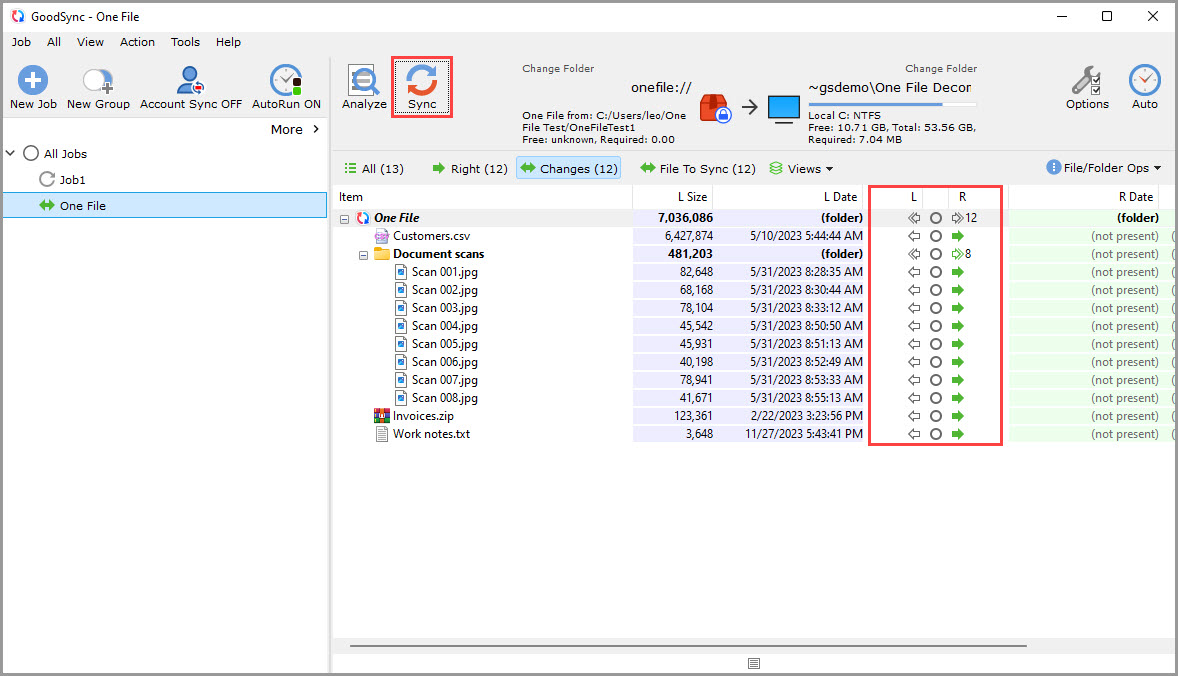Screen dimensions: 1178x676
Task: Open the View menu
Action: tap(90, 42)
